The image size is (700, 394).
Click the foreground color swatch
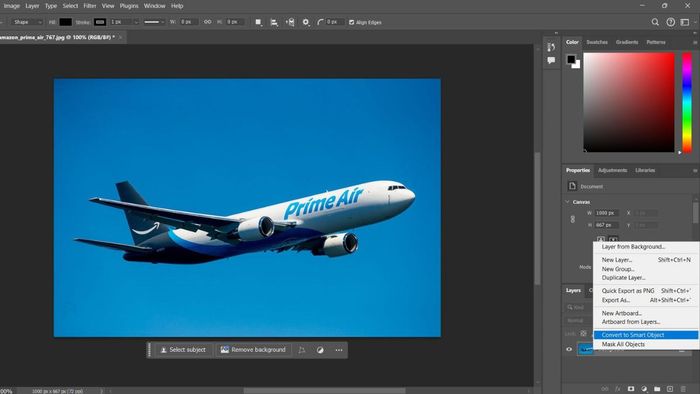[571, 59]
